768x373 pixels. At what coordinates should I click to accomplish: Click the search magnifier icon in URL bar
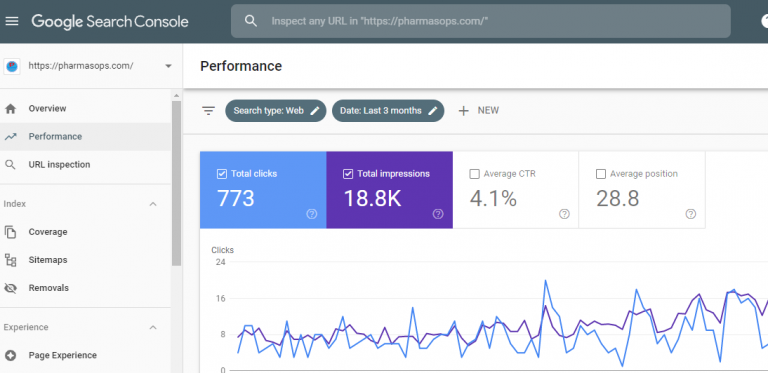251,21
